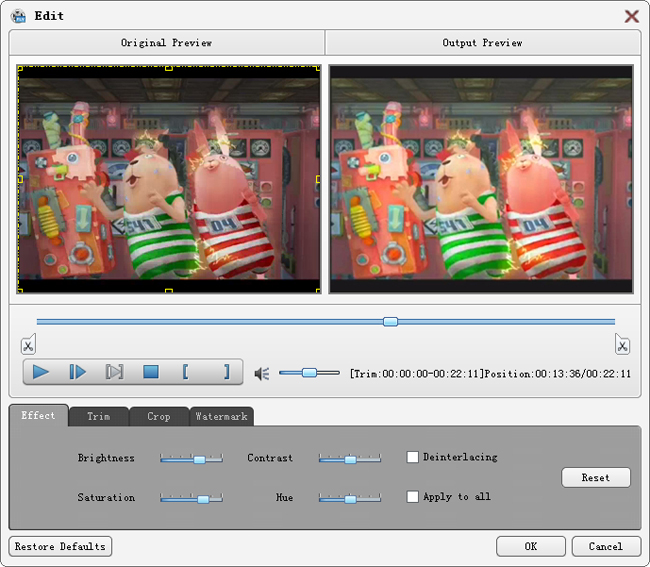Screen dimensions: 650x567
Task: Open the Crop tab
Action: click(x=159, y=417)
